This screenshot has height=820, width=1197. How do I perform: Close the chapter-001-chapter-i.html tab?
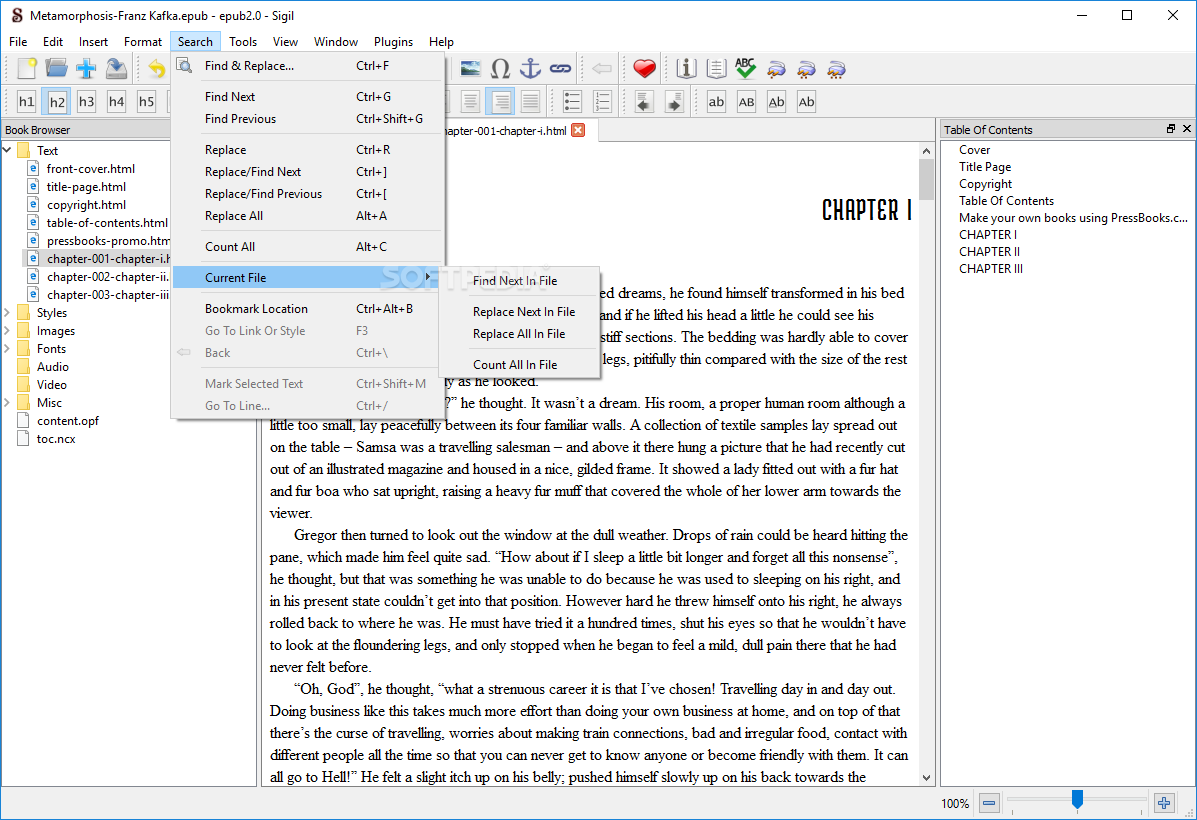[x=578, y=130]
